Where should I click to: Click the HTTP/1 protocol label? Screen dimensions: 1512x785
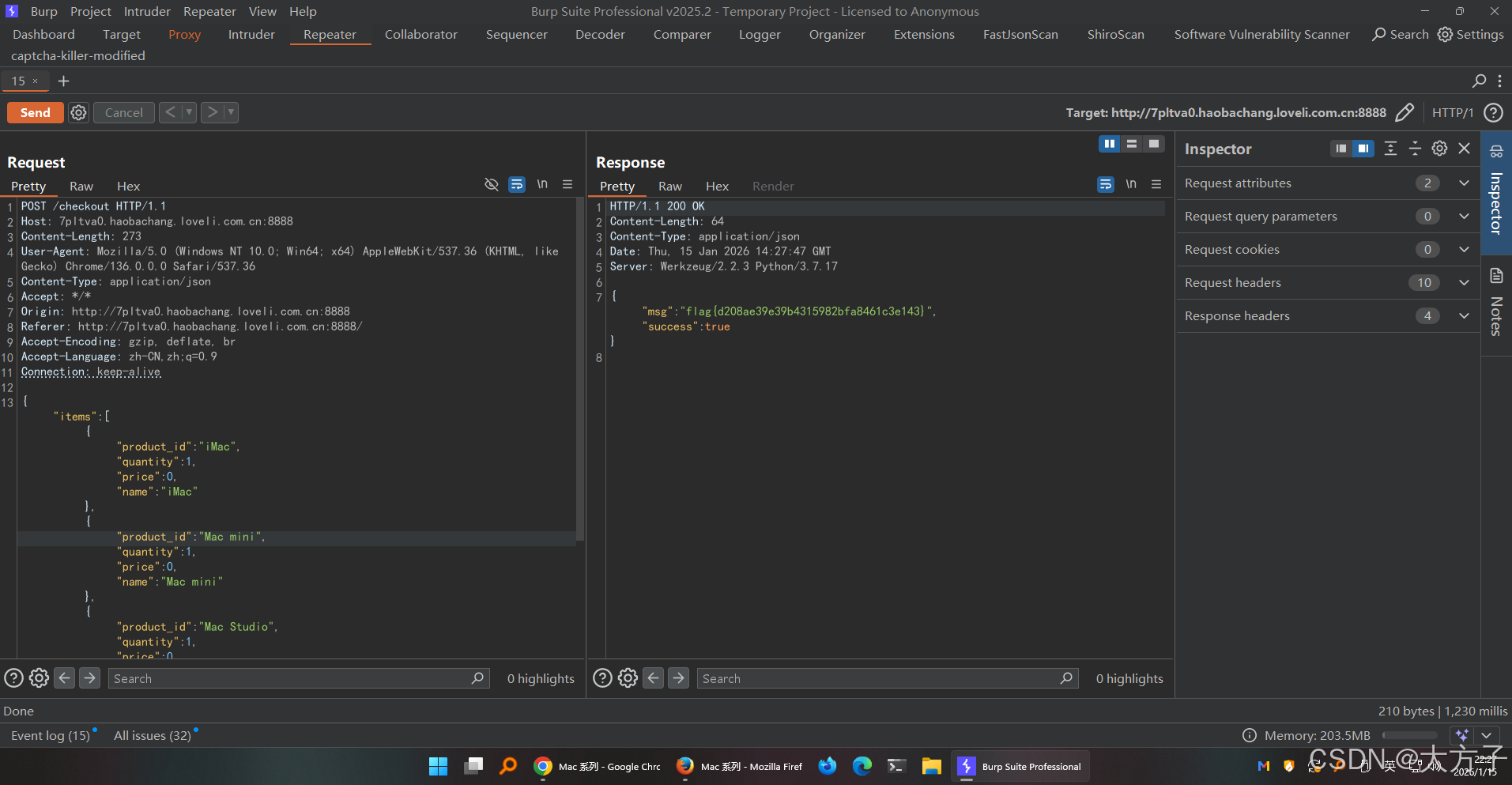click(1453, 112)
